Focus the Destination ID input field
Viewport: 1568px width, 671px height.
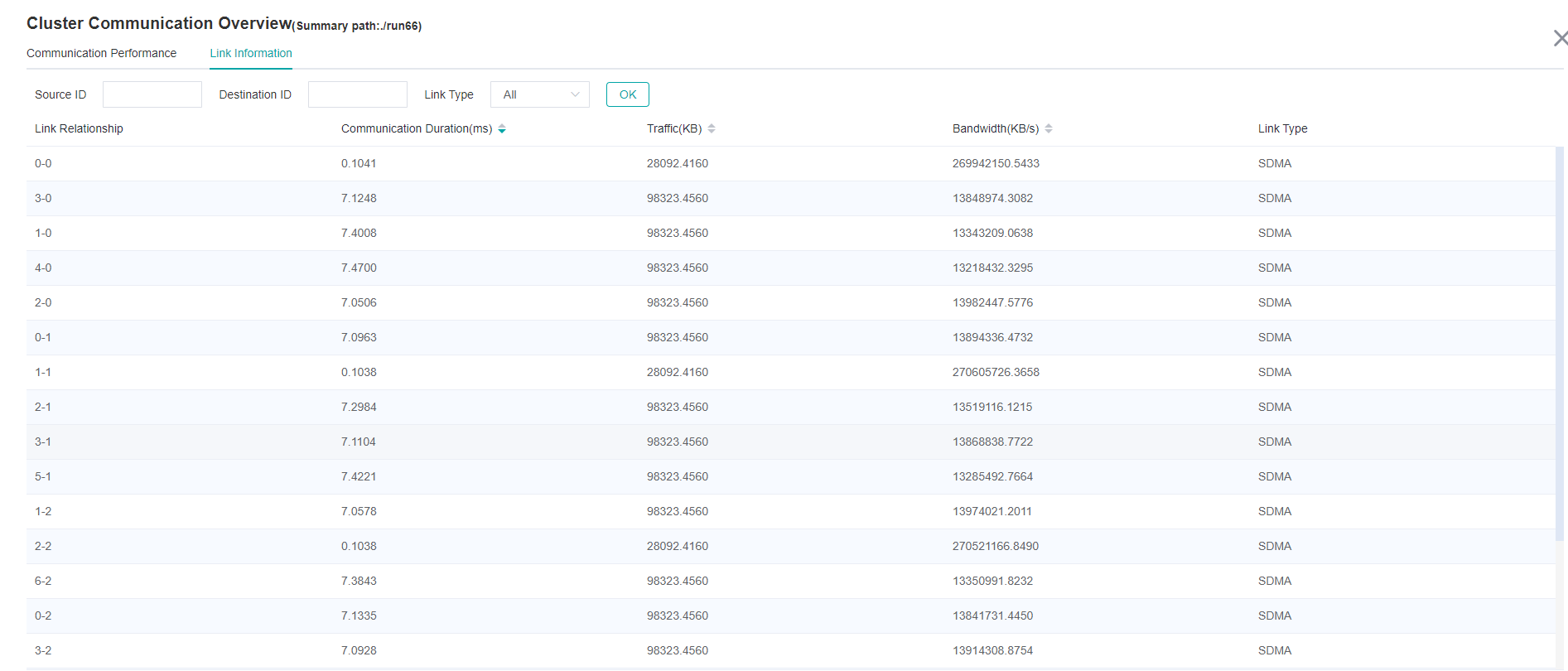click(x=357, y=94)
